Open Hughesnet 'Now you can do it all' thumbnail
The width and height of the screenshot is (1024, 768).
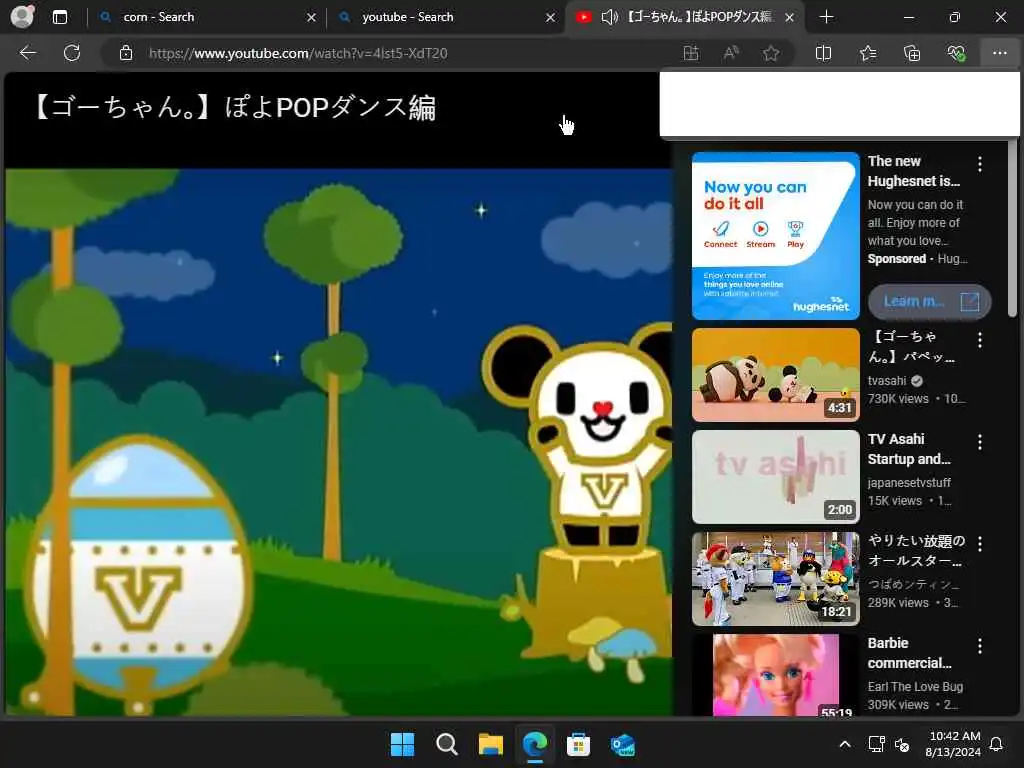(775, 236)
